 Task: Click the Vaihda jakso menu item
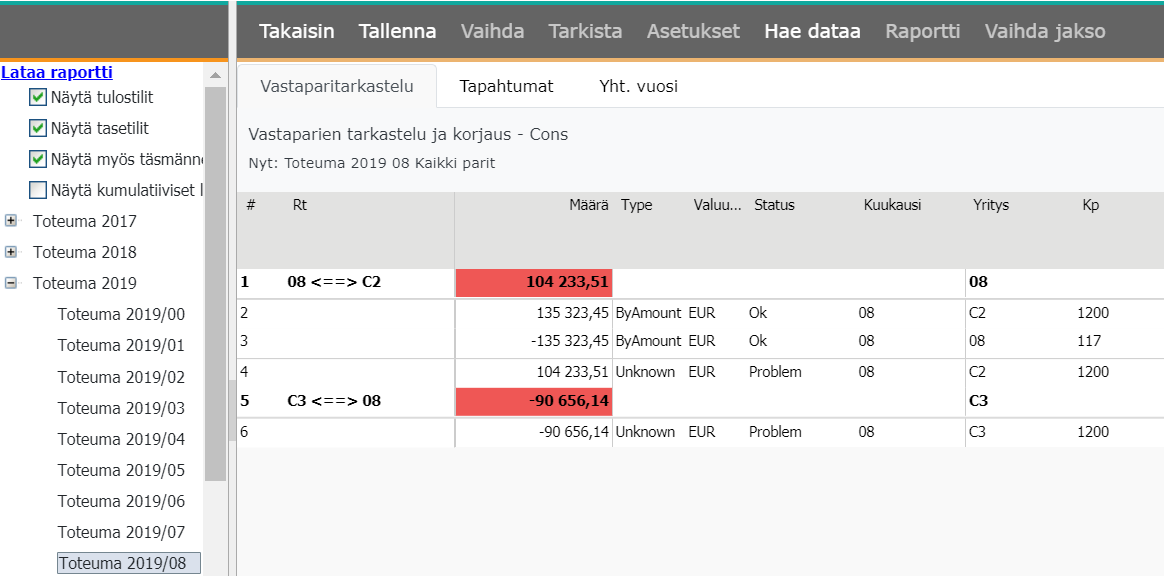pos(1044,31)
